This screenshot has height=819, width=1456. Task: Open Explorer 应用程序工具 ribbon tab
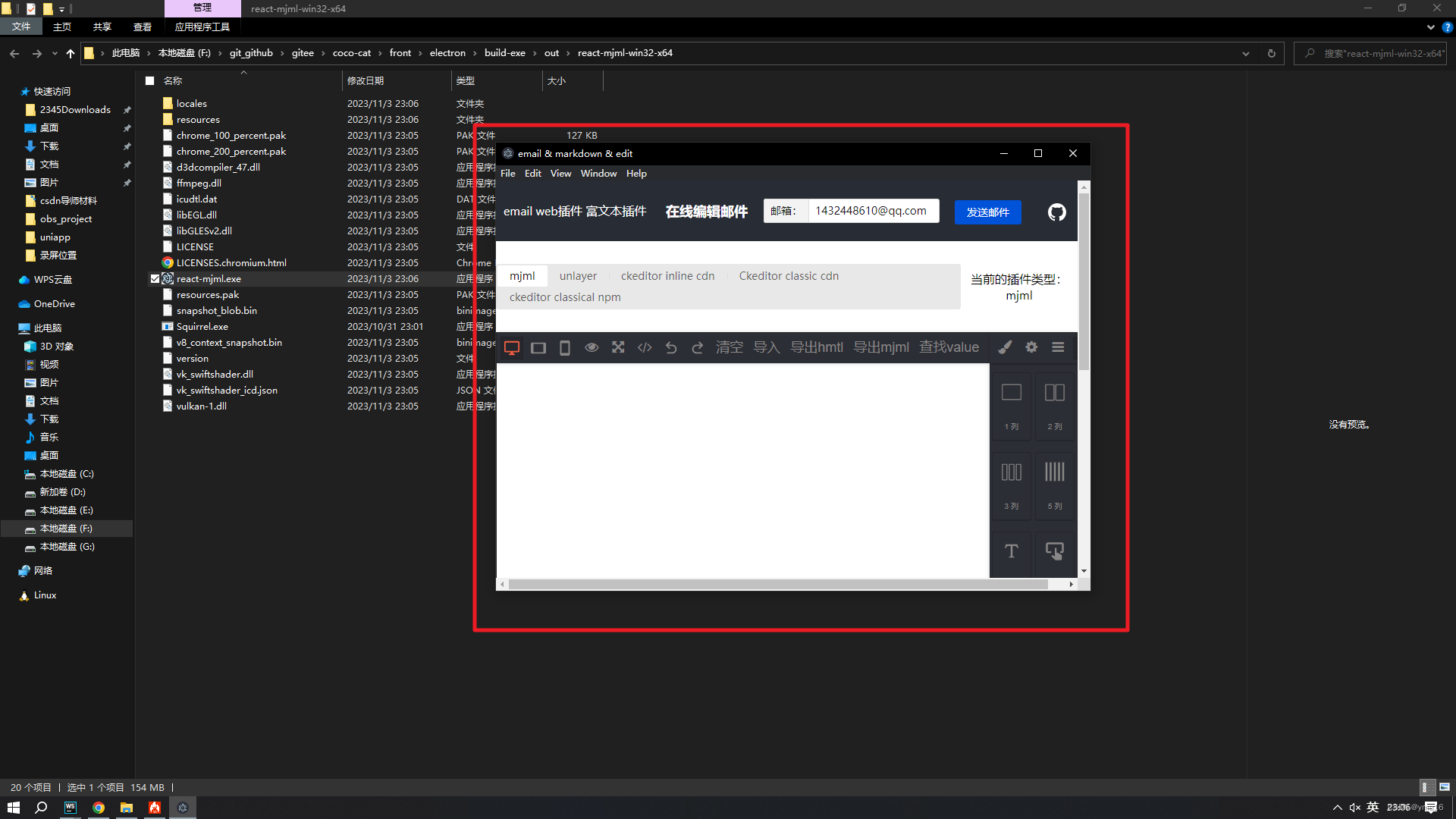[202, 27]
